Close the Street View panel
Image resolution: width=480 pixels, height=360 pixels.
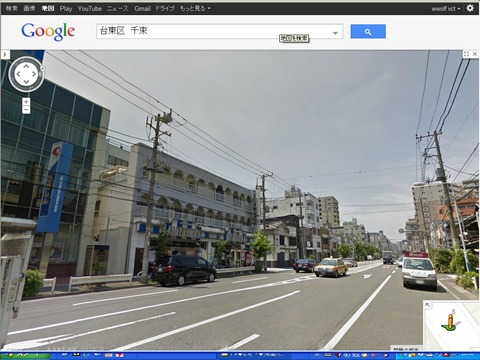475,54
